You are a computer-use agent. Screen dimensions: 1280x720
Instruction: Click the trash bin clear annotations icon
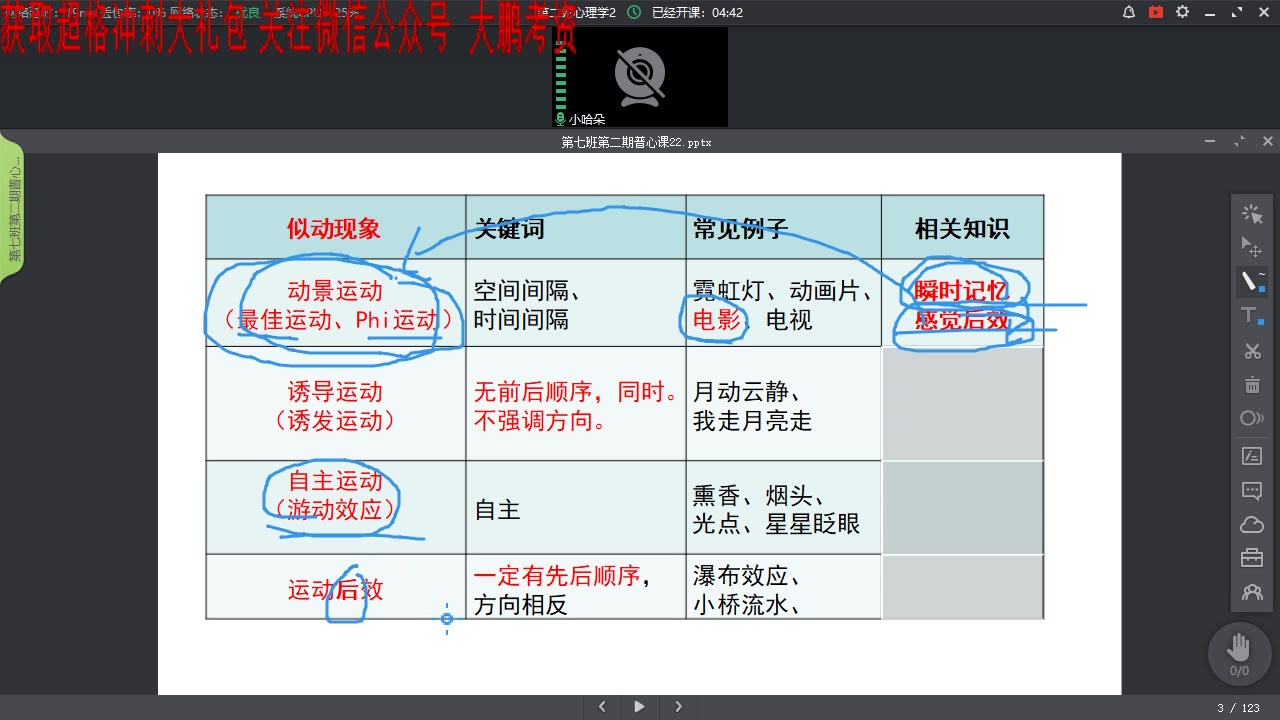point(1252,385)
